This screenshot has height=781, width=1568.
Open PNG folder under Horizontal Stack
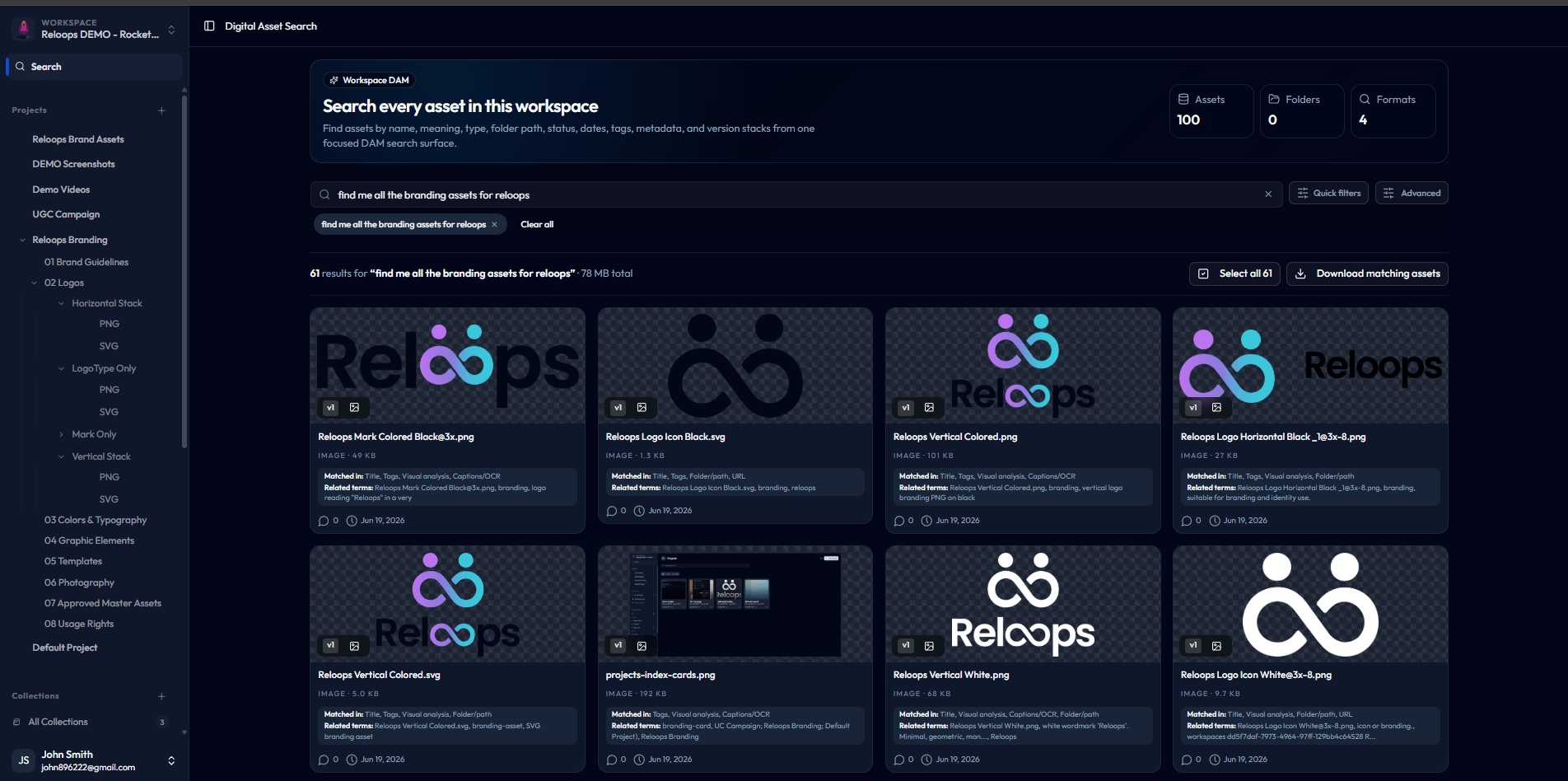[110, 324]
